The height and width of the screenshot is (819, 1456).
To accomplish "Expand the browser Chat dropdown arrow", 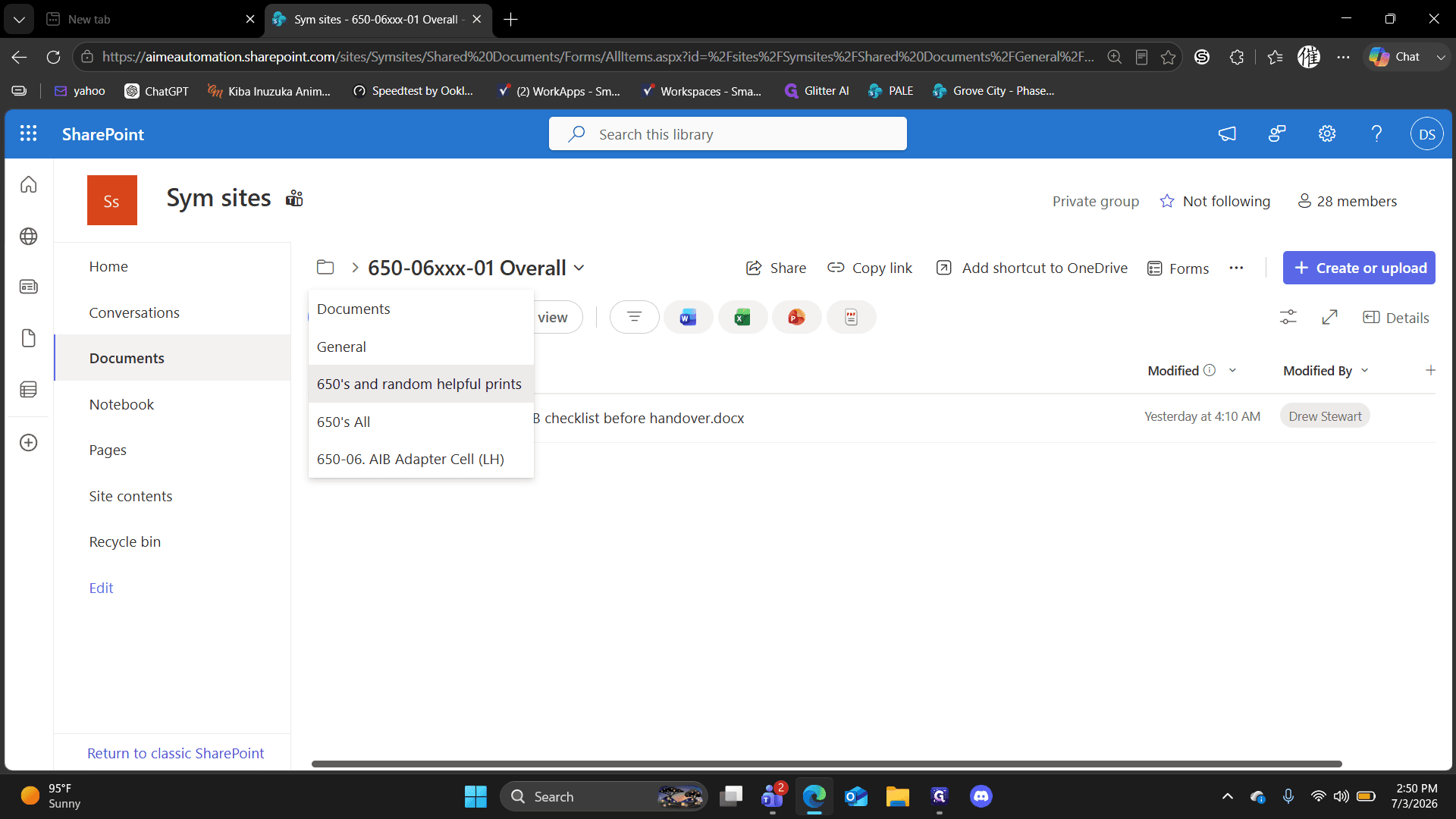I will [1441, 57].
